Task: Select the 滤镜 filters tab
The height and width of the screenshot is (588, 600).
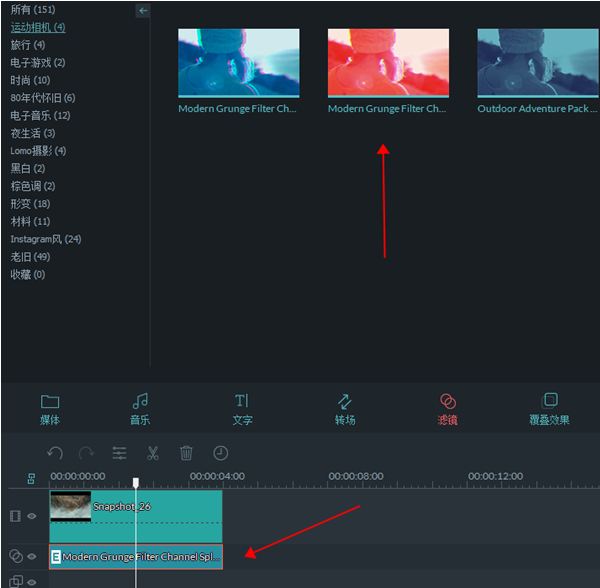Action: pyautogui.click(x=448, y=409)
